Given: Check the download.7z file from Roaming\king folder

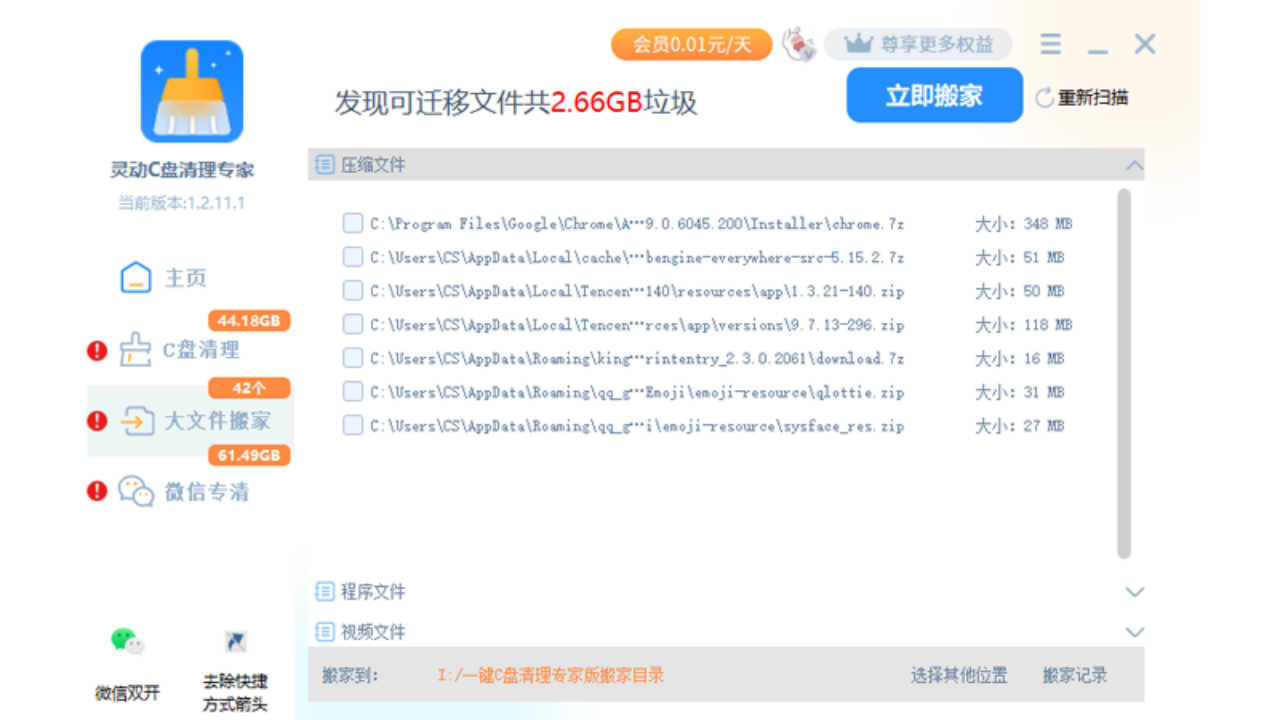Looking at the screenshot, I should 353,357.
